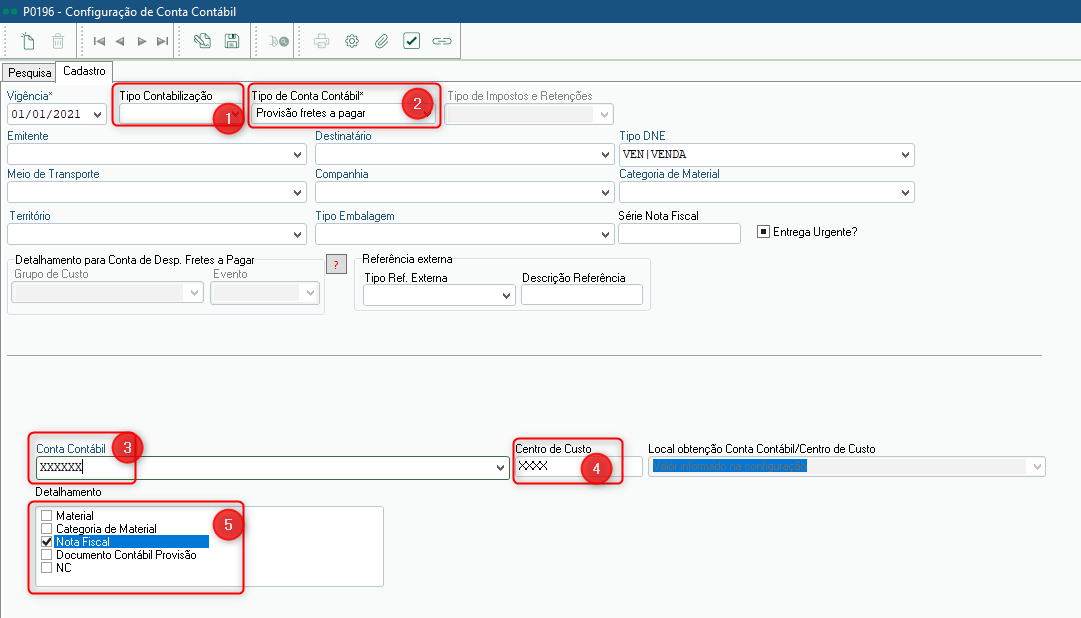The image size is (1081, 618).
Task: Open the Conta Contábil dropdown arrow
Action: (x=501, y=468)
